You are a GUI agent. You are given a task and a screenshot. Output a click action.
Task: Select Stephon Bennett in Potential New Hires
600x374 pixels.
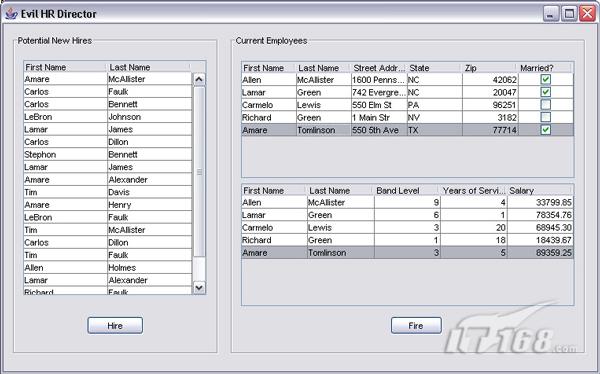point(108,155)
